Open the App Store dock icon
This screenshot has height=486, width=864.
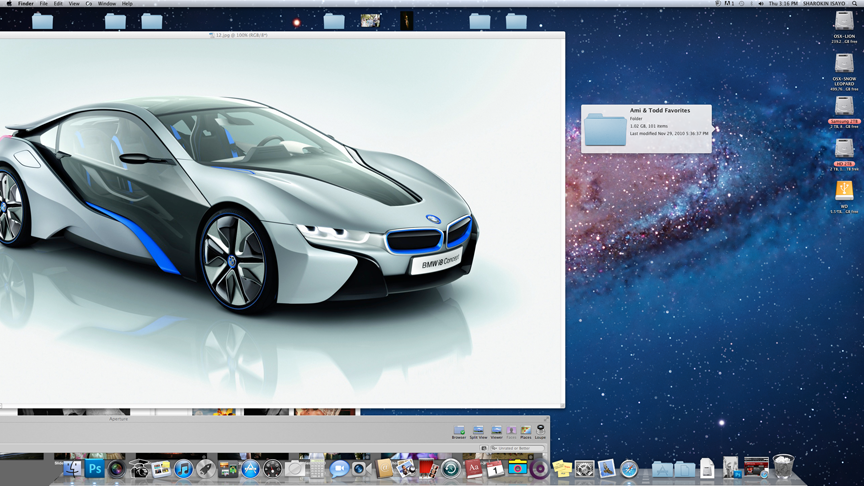[x=250, y=469]
